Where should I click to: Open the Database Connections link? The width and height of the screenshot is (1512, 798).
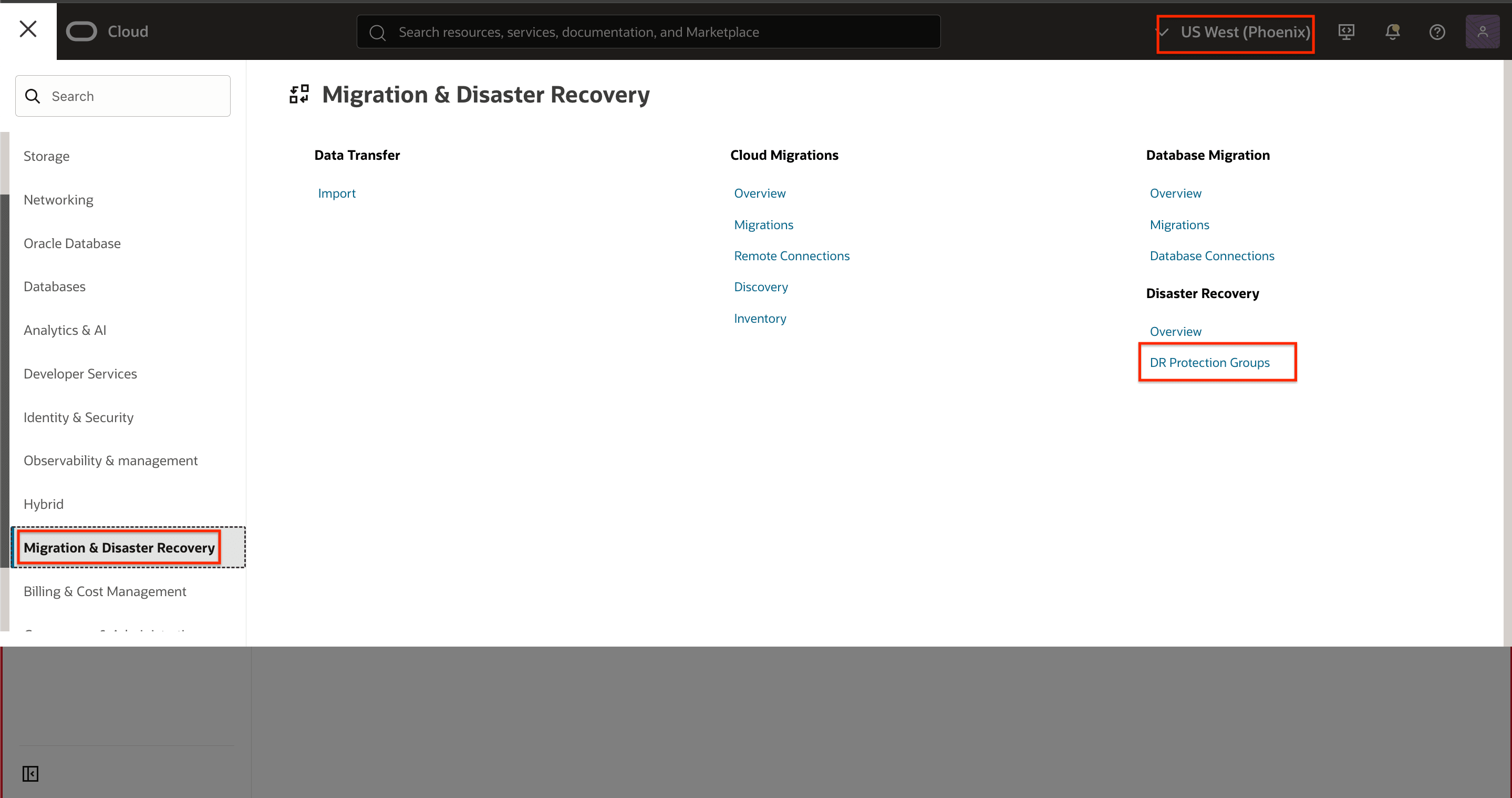pyautogui.click(x=1211, y=256)
